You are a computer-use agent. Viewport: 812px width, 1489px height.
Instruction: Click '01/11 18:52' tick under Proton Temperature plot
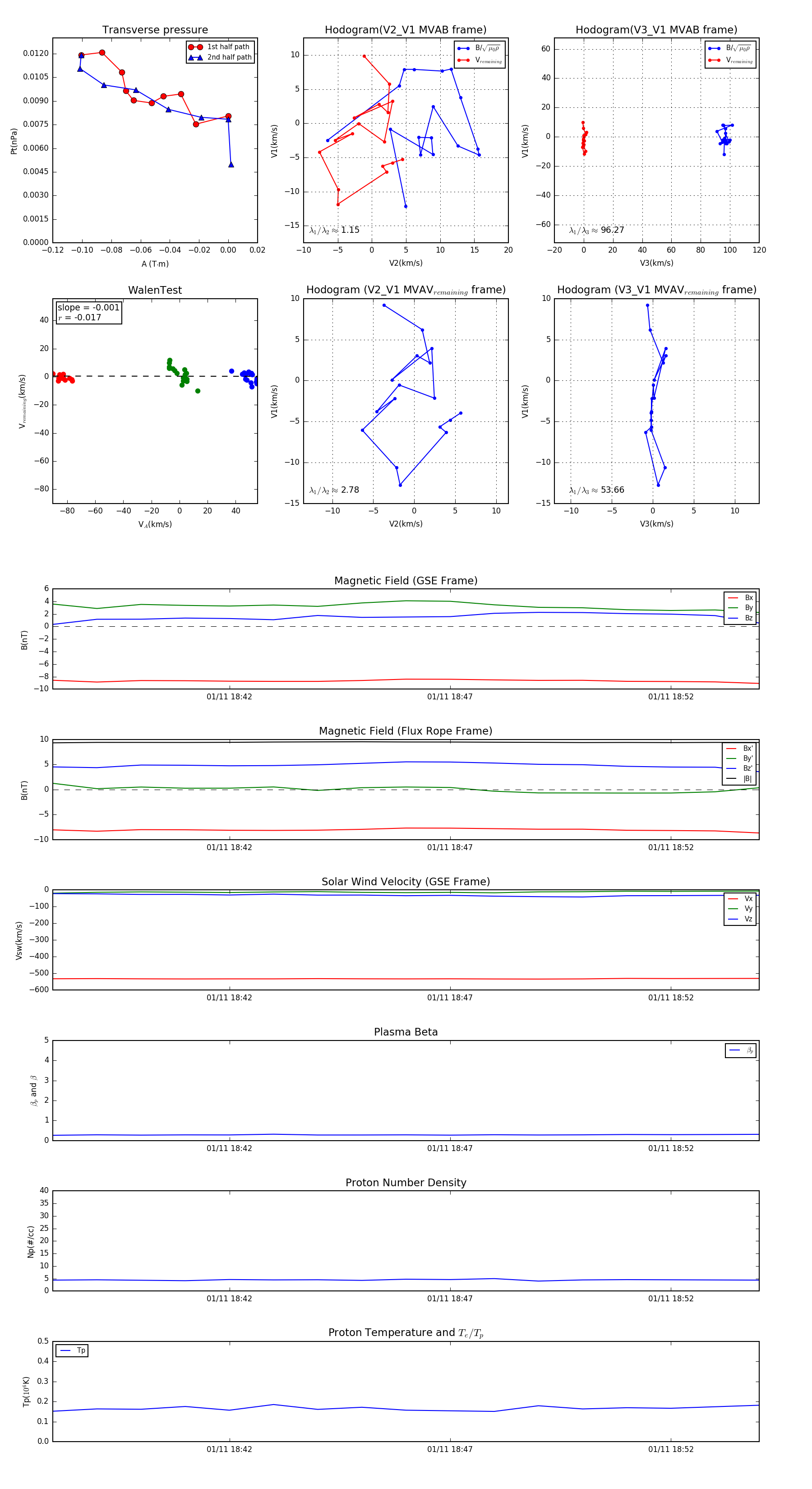[x=671, y=1449]
